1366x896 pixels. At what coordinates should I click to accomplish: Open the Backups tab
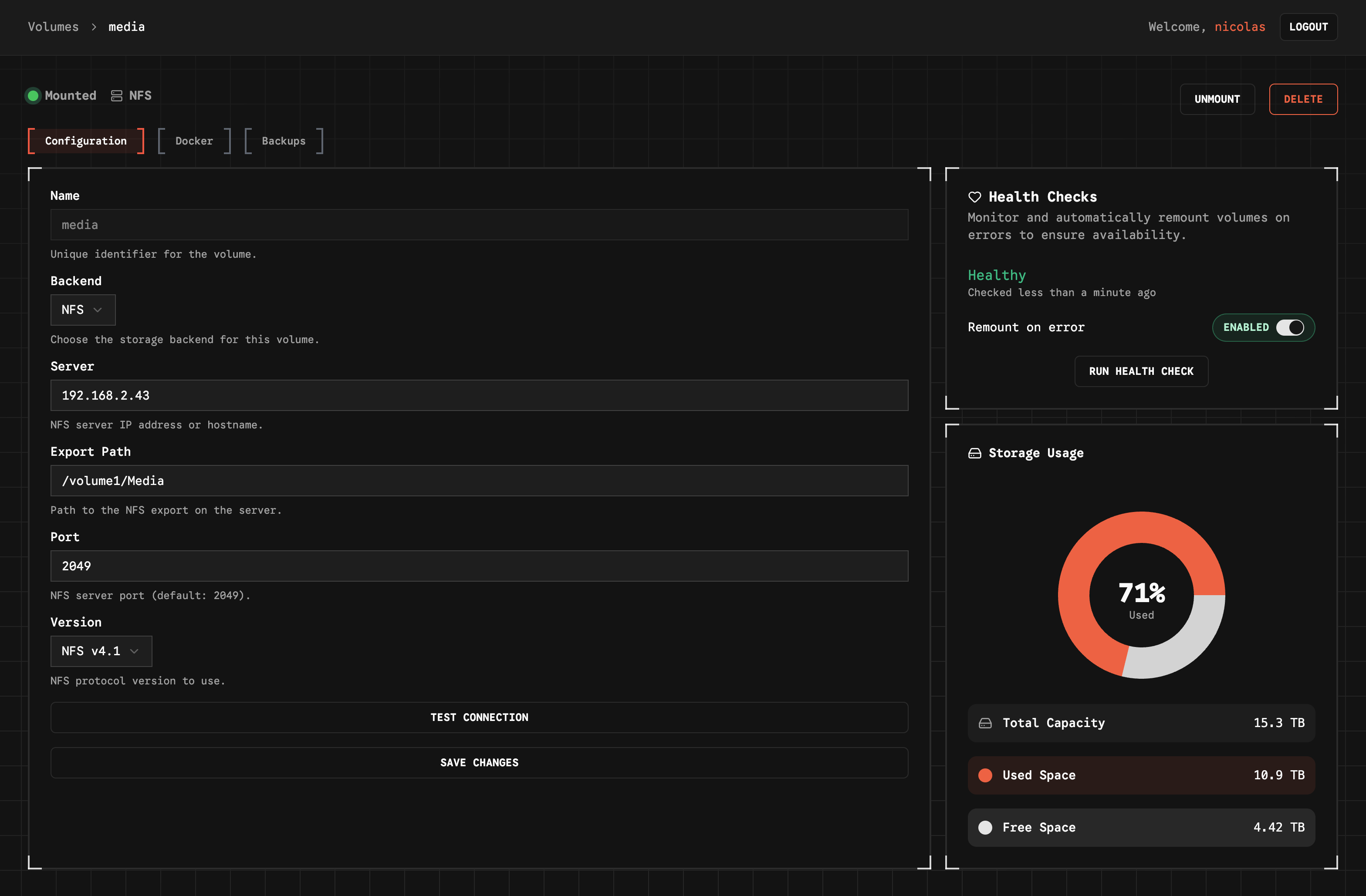click(284, 141)
